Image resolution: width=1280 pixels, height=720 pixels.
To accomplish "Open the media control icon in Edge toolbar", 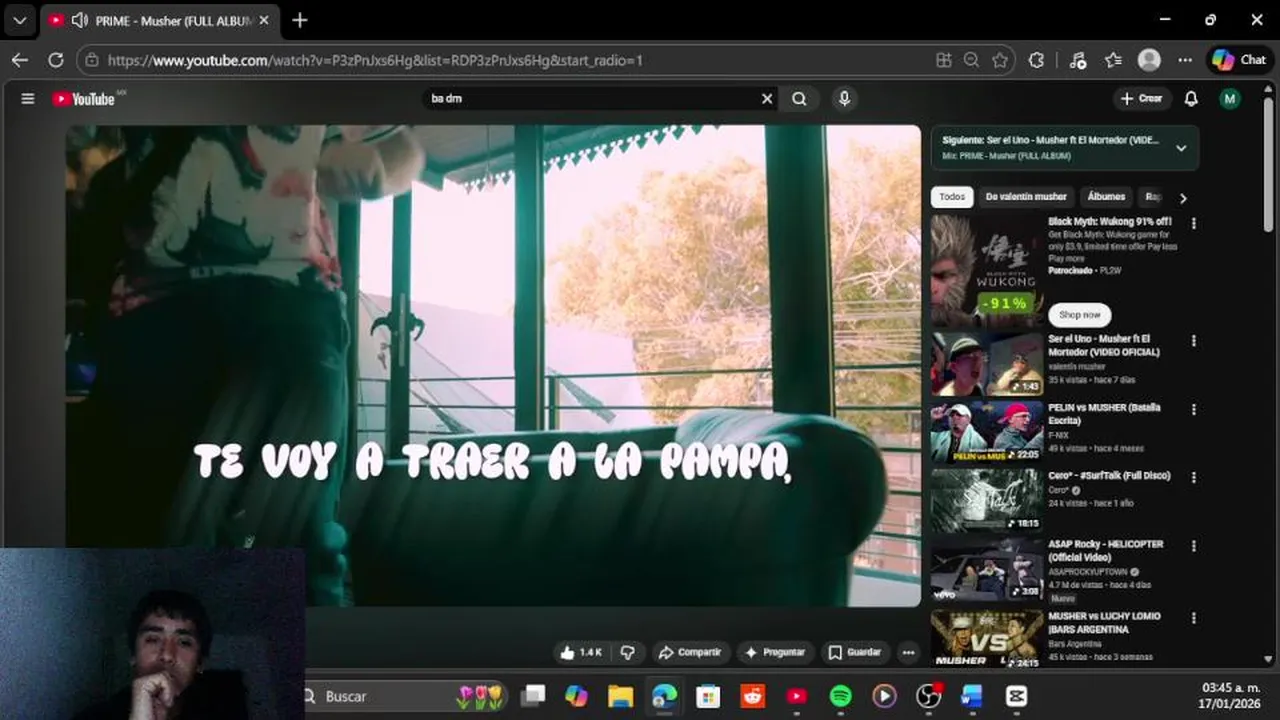I will 1077,60.
